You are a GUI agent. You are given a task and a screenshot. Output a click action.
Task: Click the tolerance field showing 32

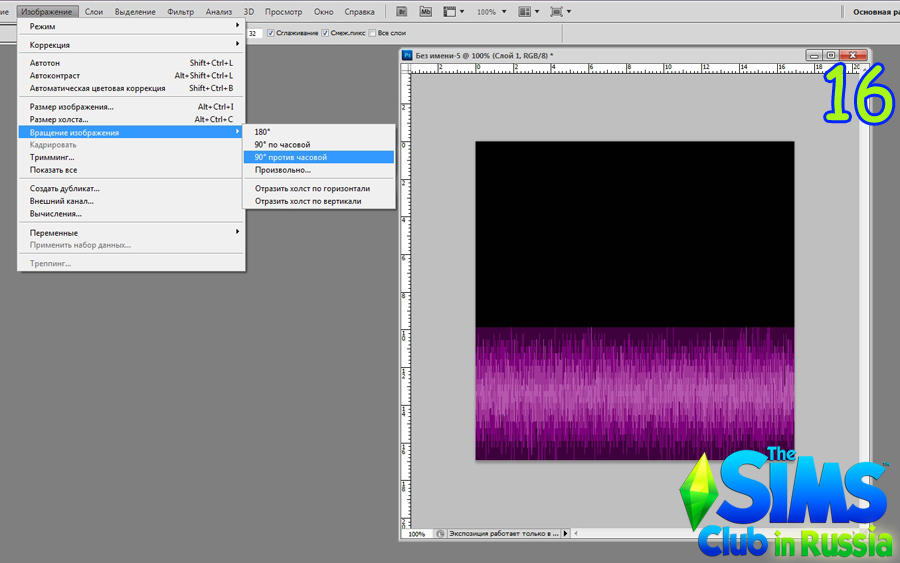[x=253, y=33]
